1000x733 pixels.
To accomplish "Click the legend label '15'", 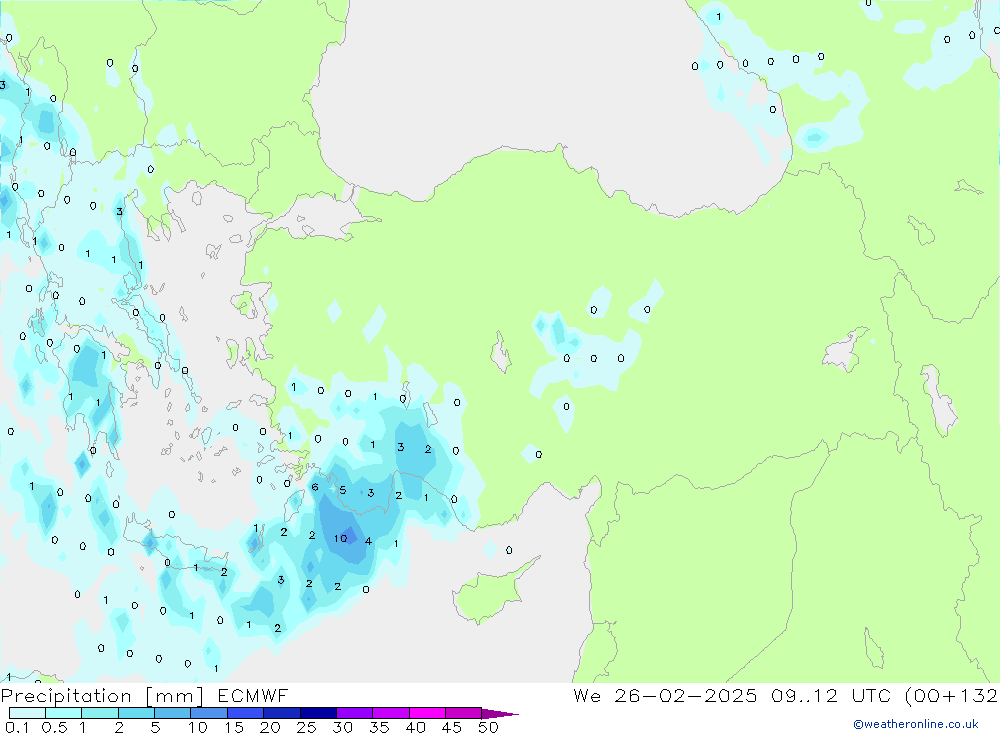I will 233,727.
